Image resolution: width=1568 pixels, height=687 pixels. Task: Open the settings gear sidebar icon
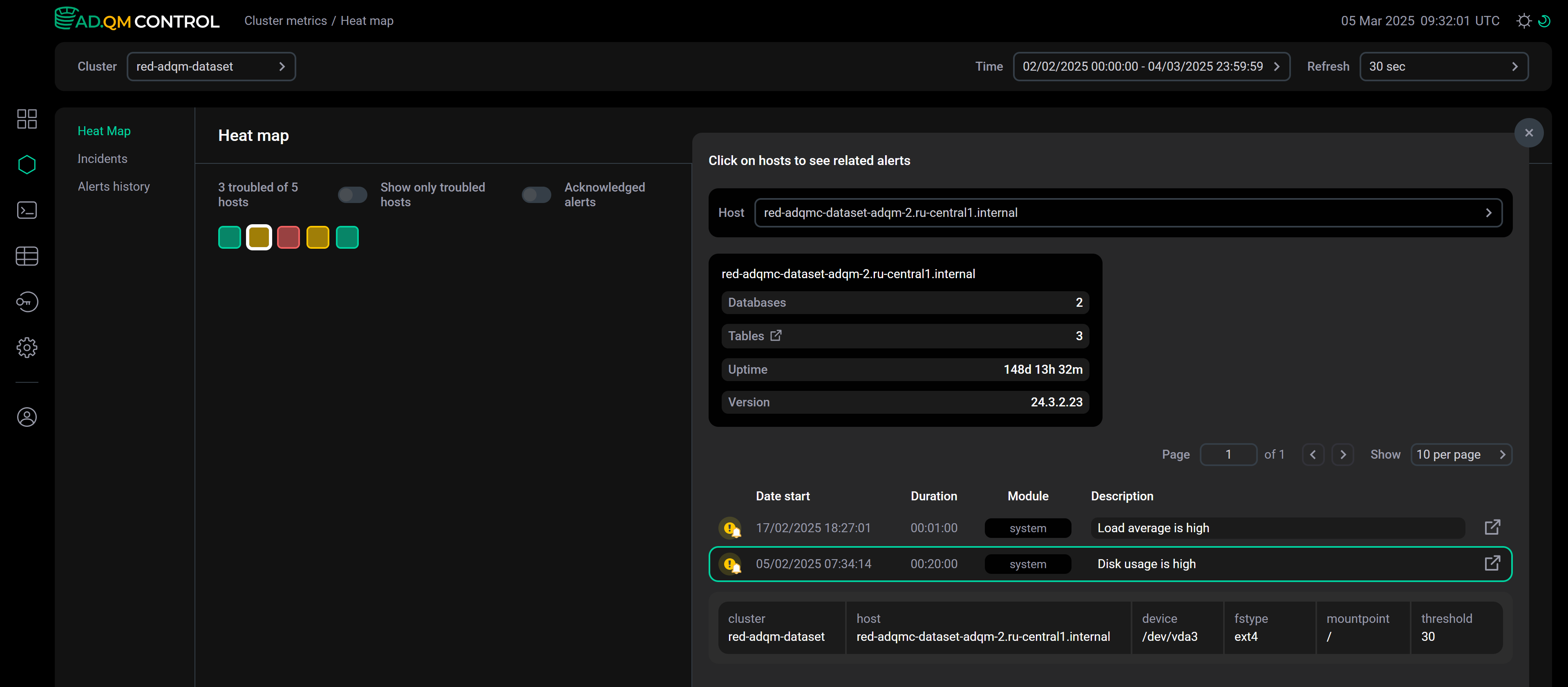point(27,348)
